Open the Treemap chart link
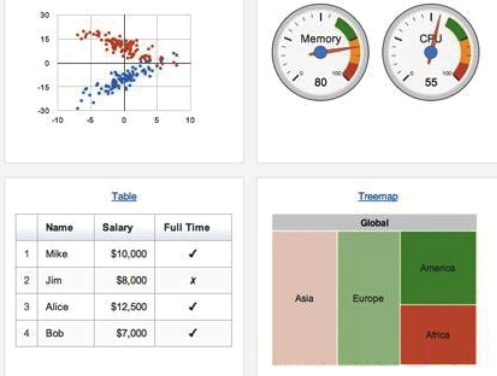 point(378,196)
